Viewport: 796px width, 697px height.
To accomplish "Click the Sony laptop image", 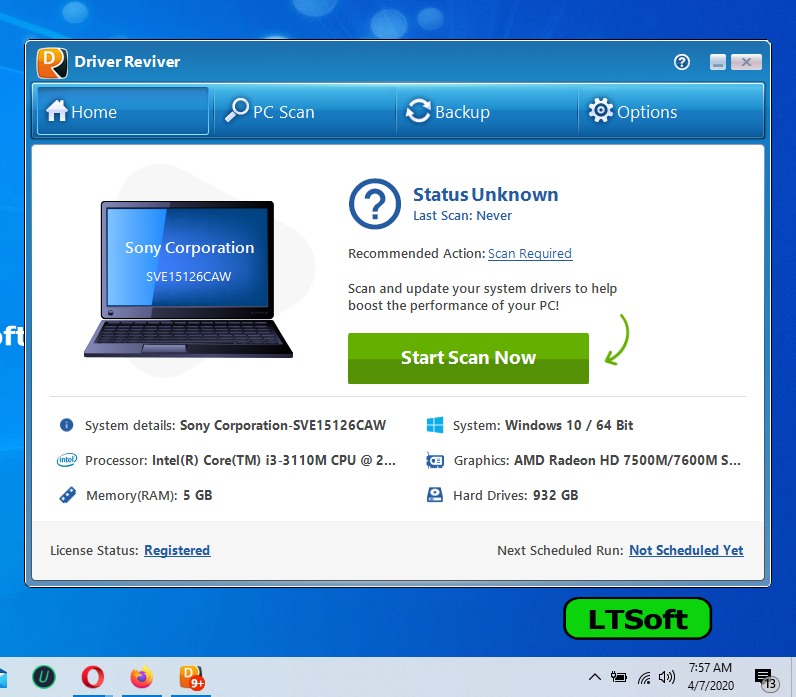I will click(x=188, y=280).
